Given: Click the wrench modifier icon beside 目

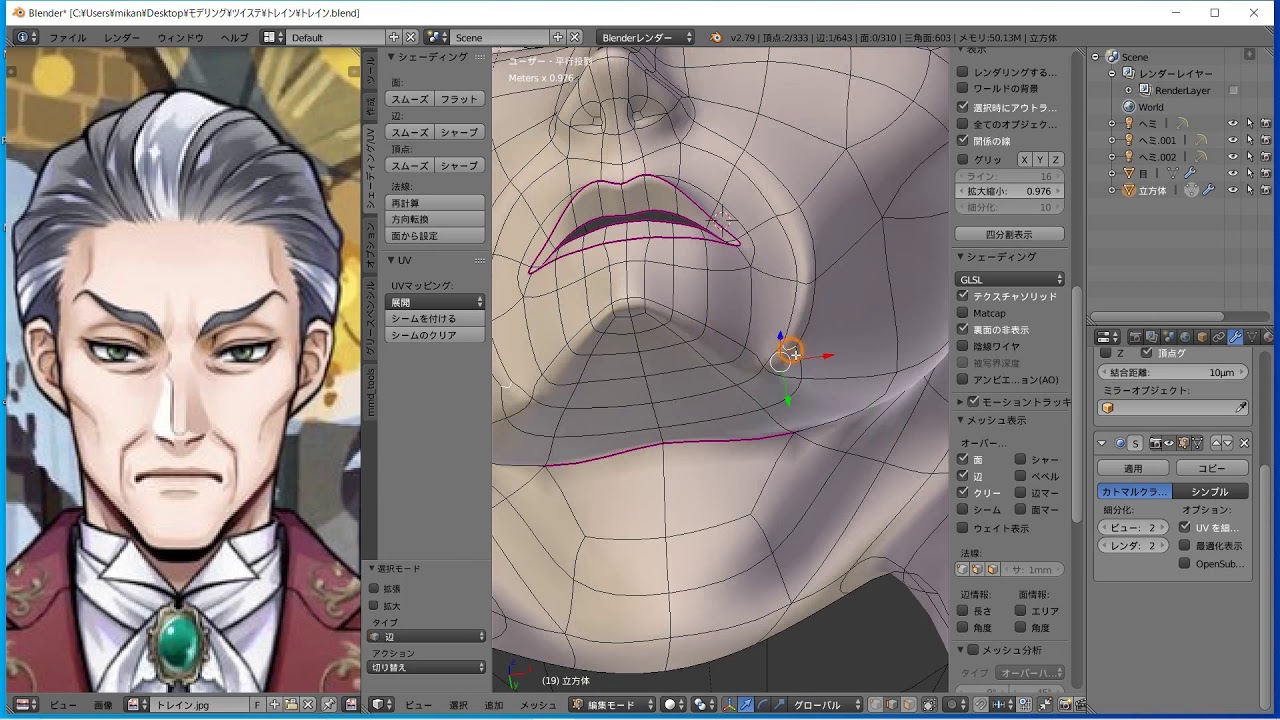Looking at the screenshot, I should [1190, 173].
